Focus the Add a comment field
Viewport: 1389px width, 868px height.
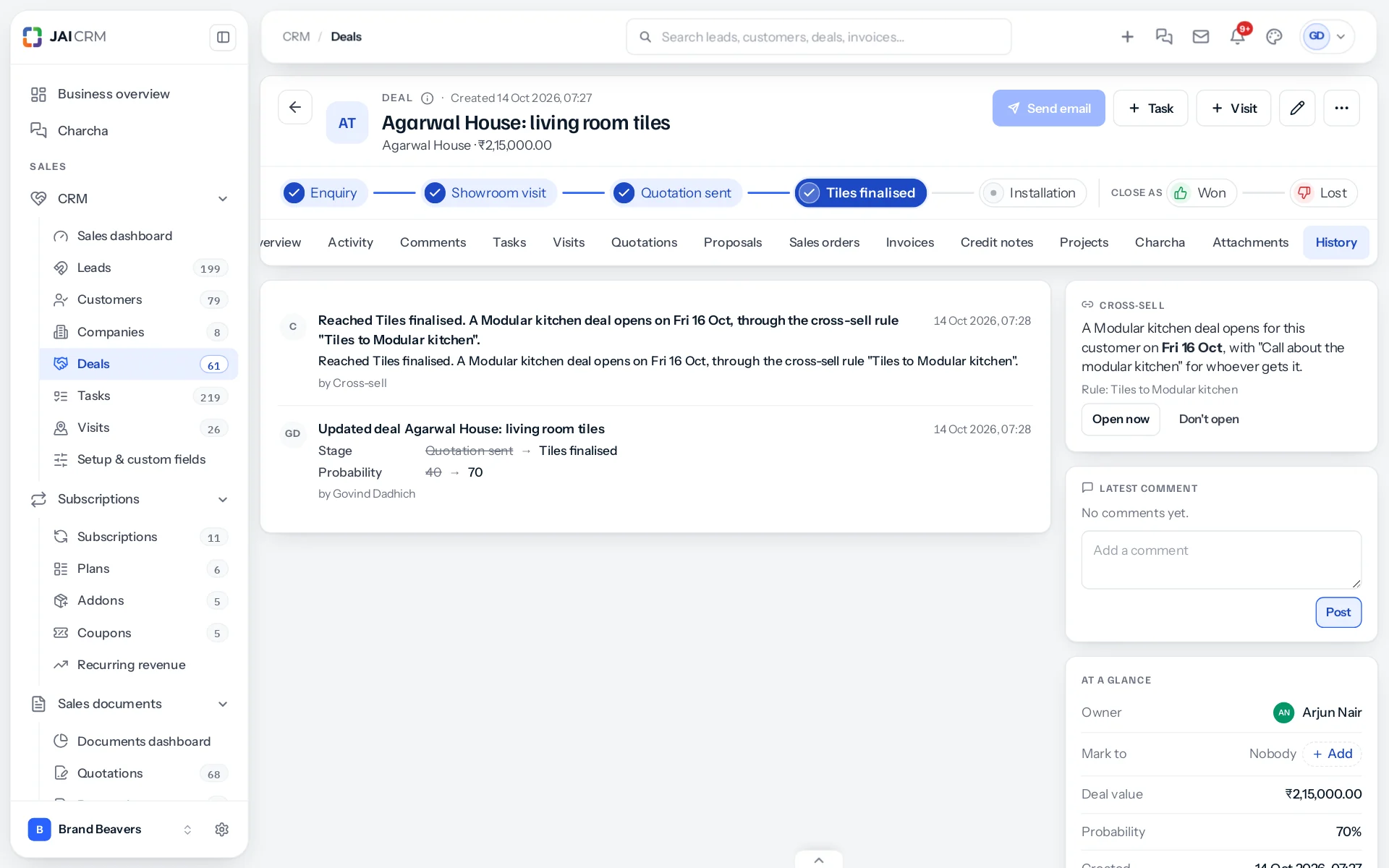click(1221, 560)
